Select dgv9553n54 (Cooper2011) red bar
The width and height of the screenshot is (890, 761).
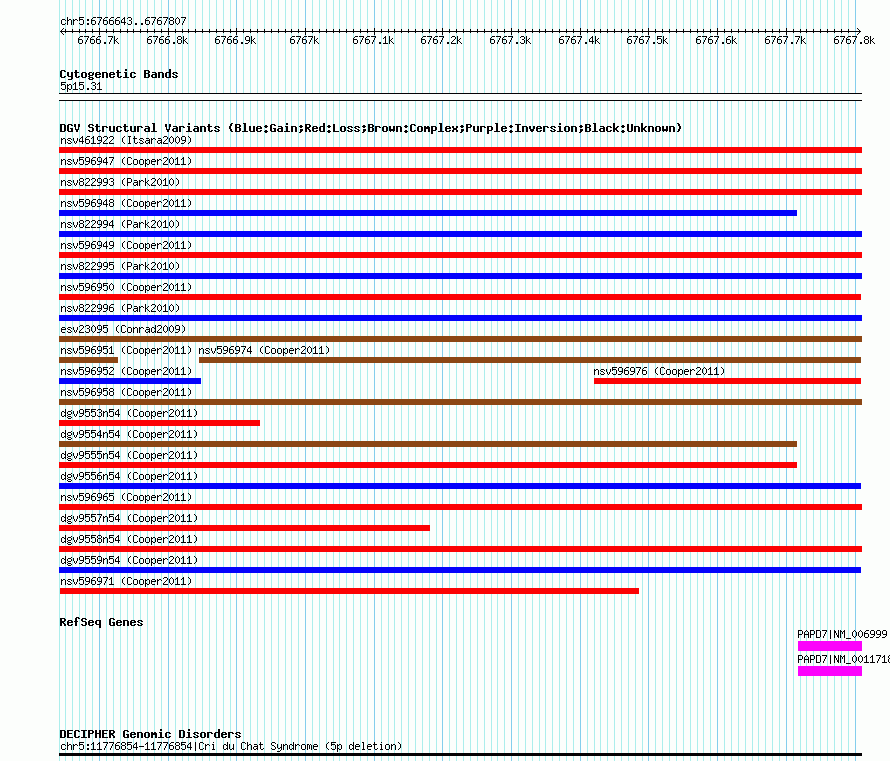coord(159,423)
